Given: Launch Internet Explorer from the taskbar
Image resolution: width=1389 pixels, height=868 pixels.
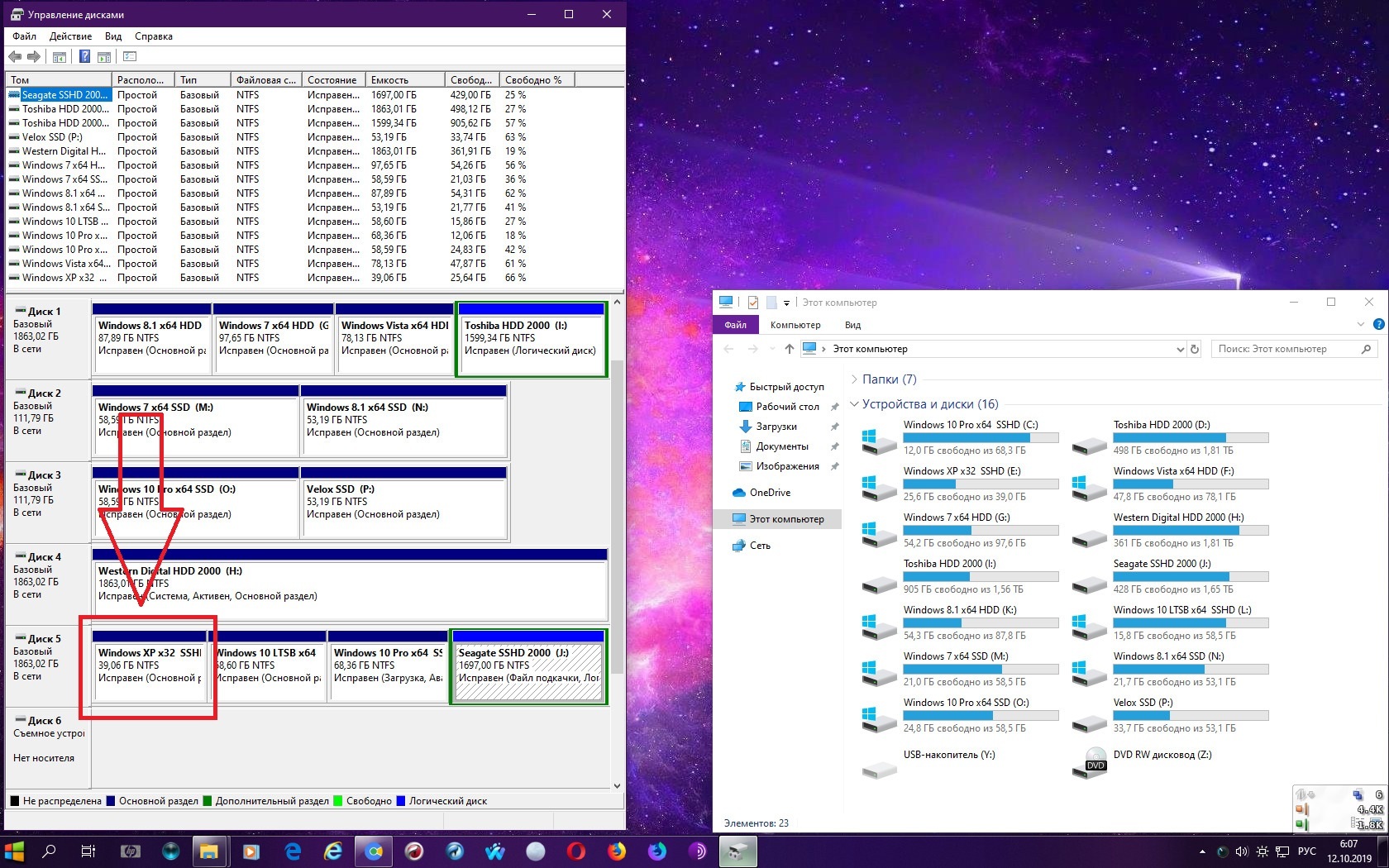Looking at the screenshot, I should click(x=333, y=851).
